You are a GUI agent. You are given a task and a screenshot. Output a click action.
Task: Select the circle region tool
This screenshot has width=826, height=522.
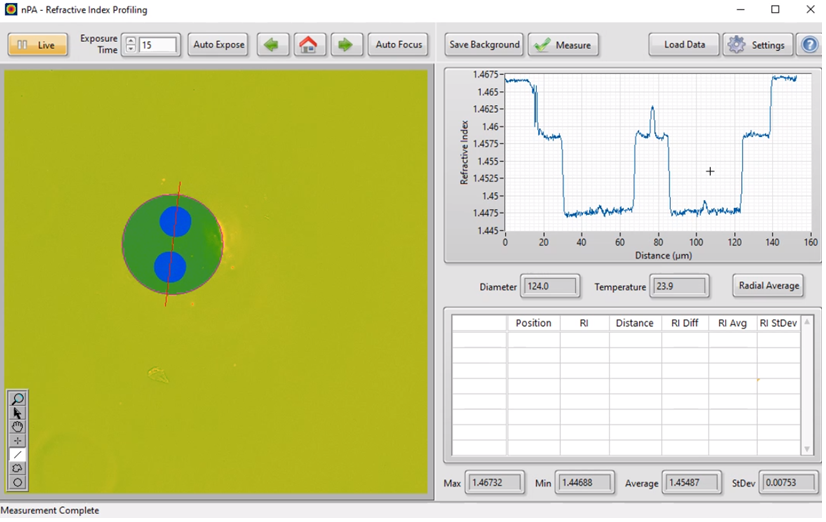(18, 483)
